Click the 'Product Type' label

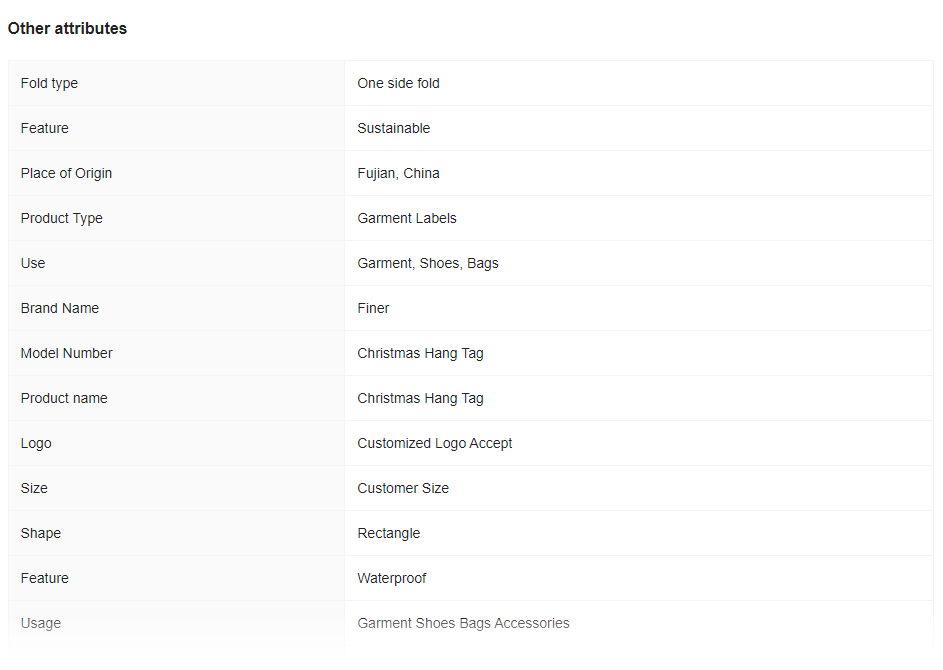61,218
